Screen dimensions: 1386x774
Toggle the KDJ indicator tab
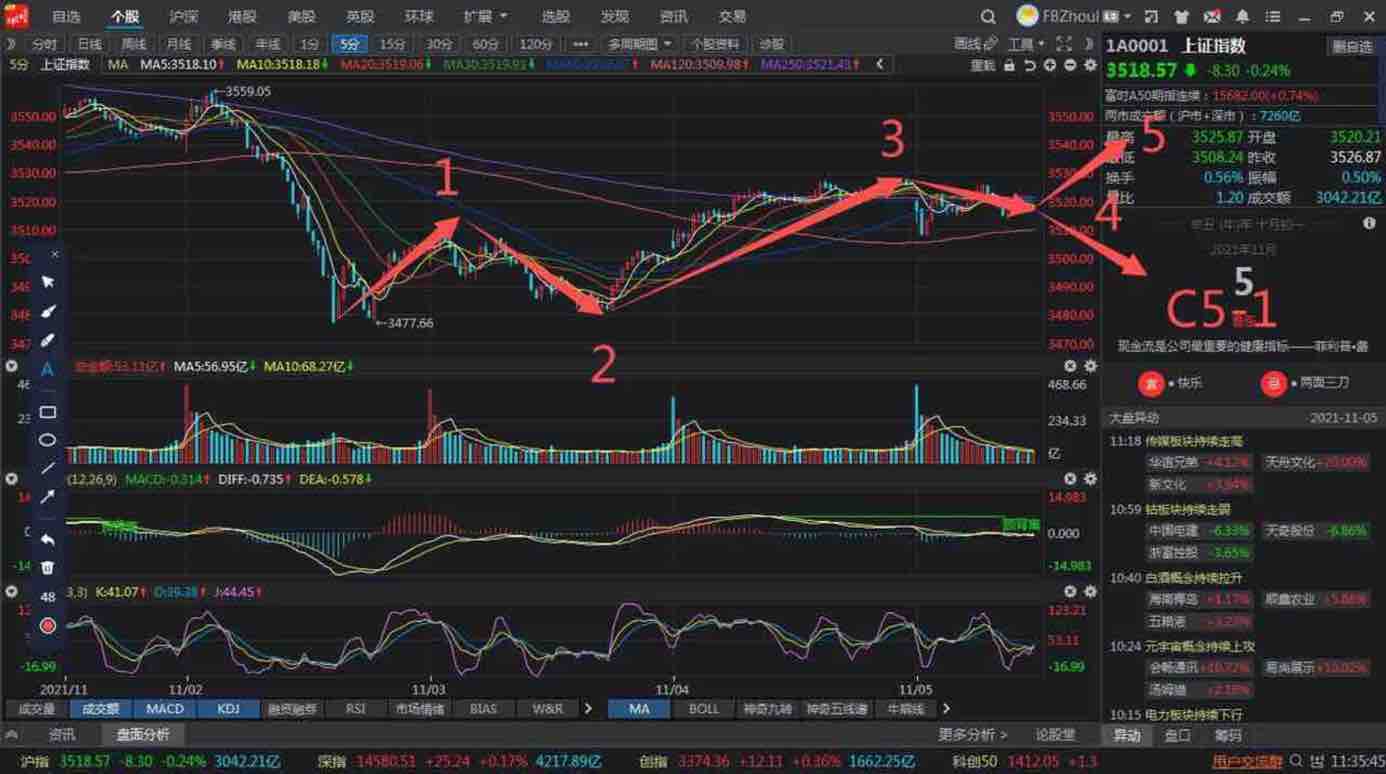click(x=228, y=708)
